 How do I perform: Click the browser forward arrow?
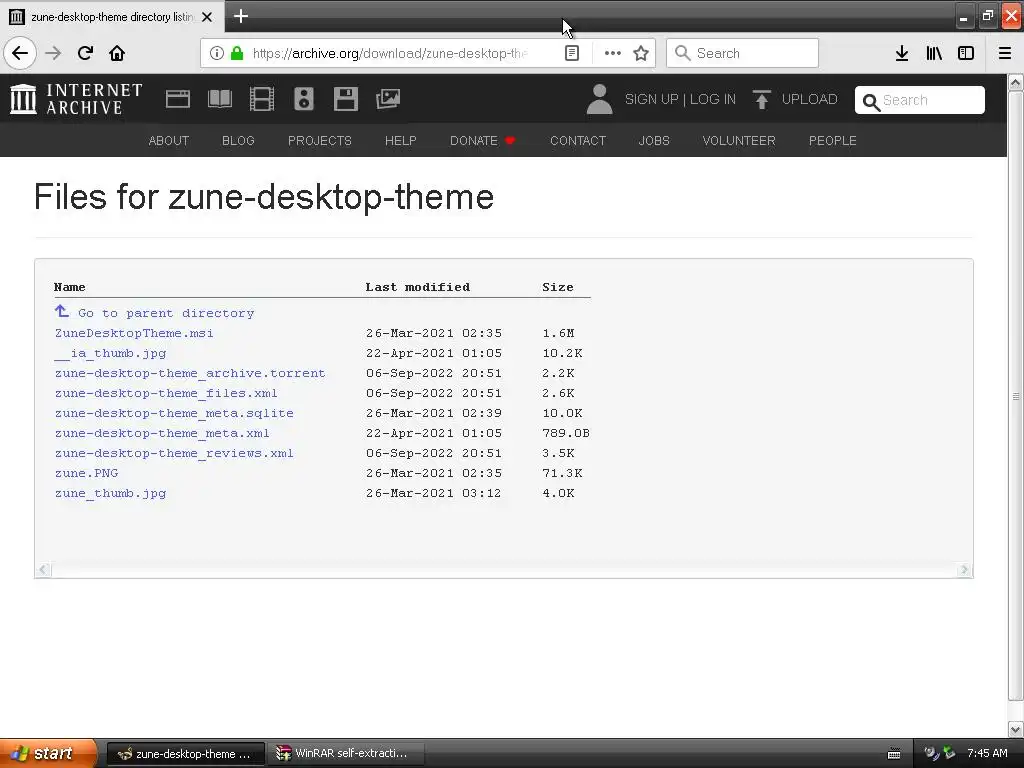tap(53, 53)
